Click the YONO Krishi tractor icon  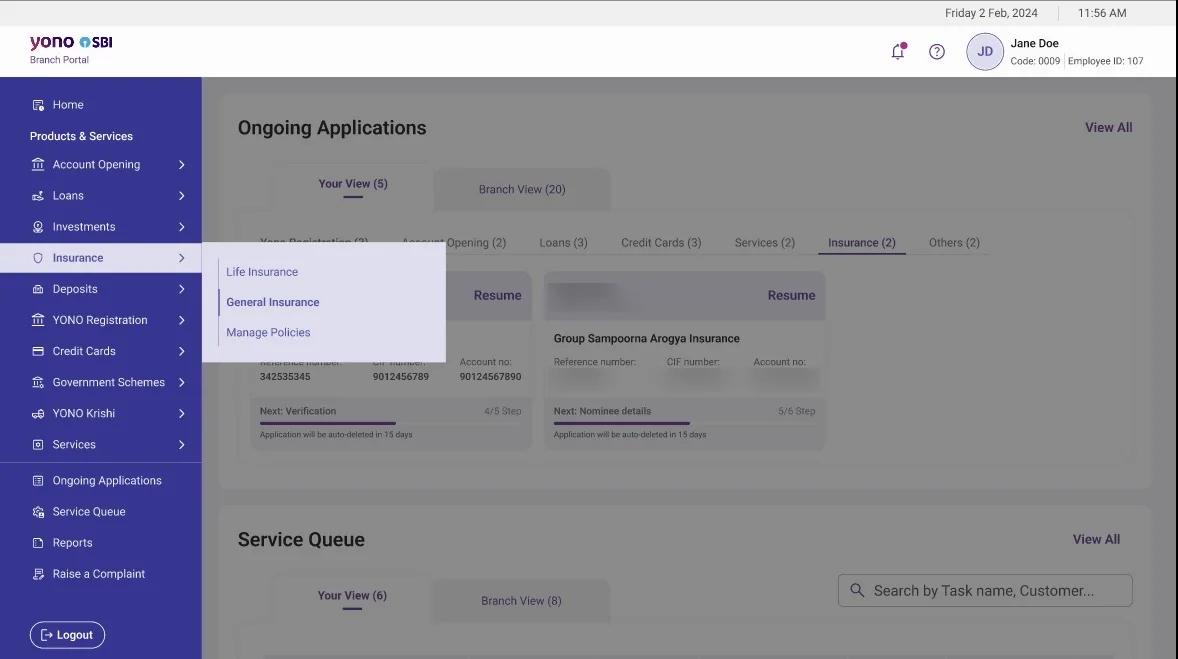click(38, 413)
